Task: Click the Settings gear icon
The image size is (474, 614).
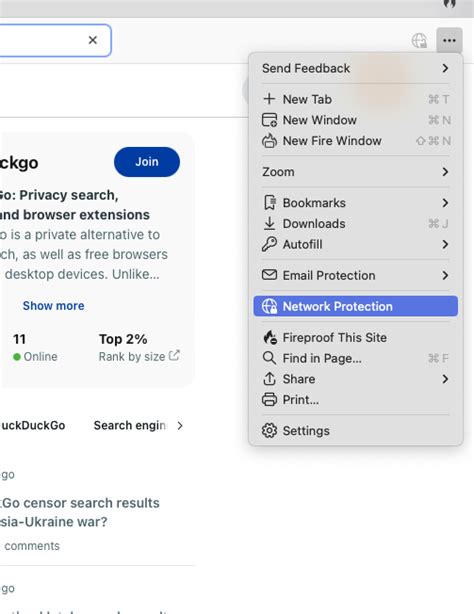Action: coord(269,430)
